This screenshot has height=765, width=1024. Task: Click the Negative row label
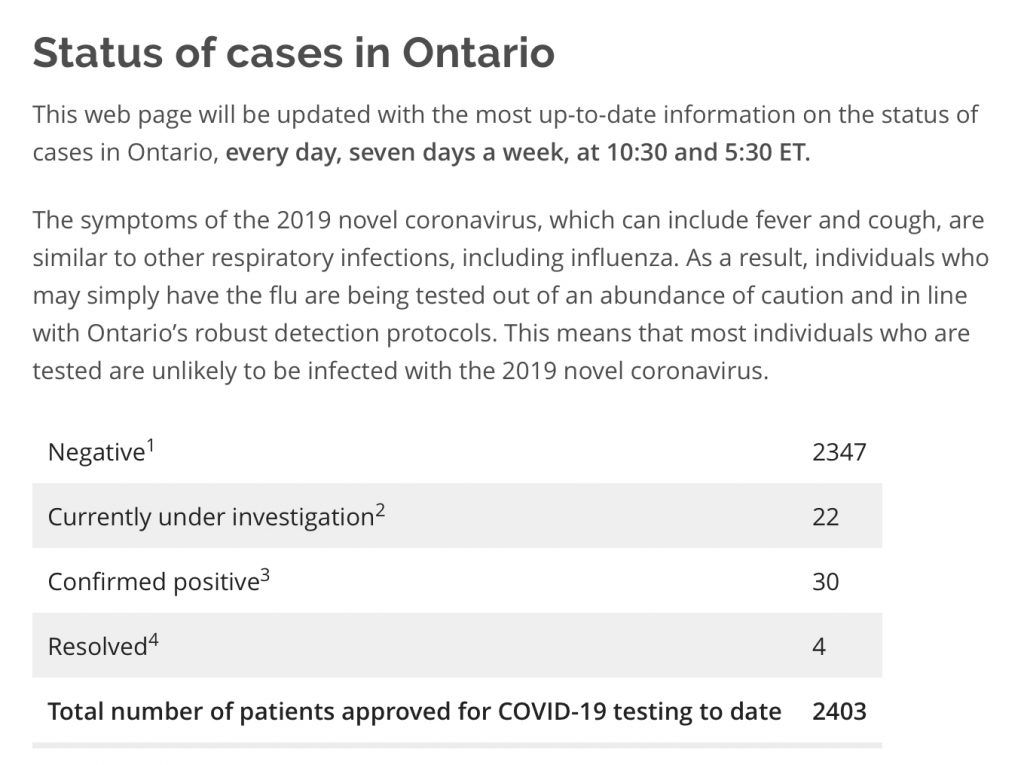(x=96, y=453)
